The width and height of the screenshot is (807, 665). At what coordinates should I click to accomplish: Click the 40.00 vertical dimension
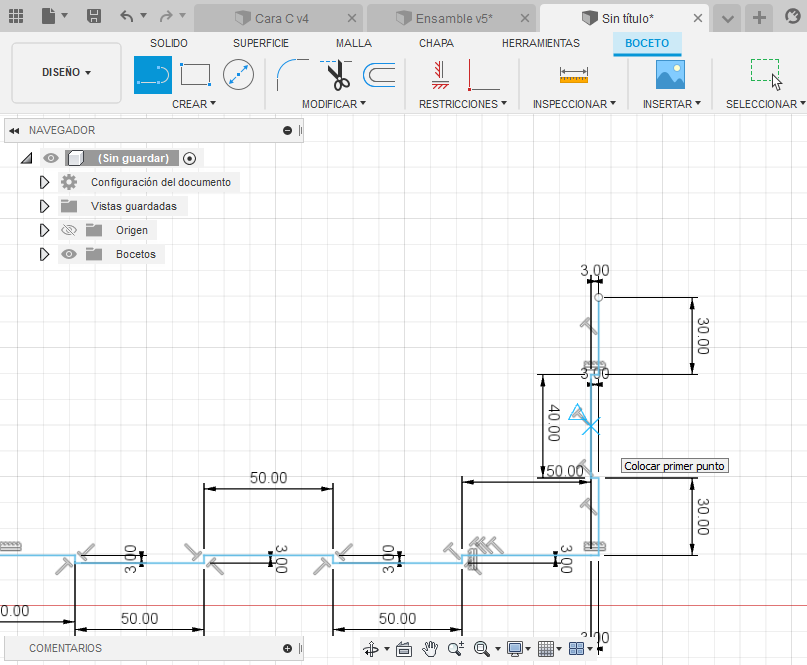tap(553, 423)
